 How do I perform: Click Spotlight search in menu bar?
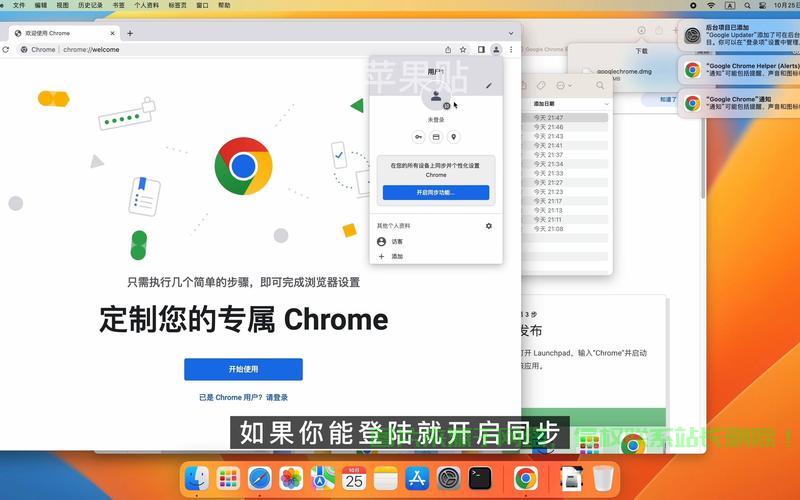(747, 5)
